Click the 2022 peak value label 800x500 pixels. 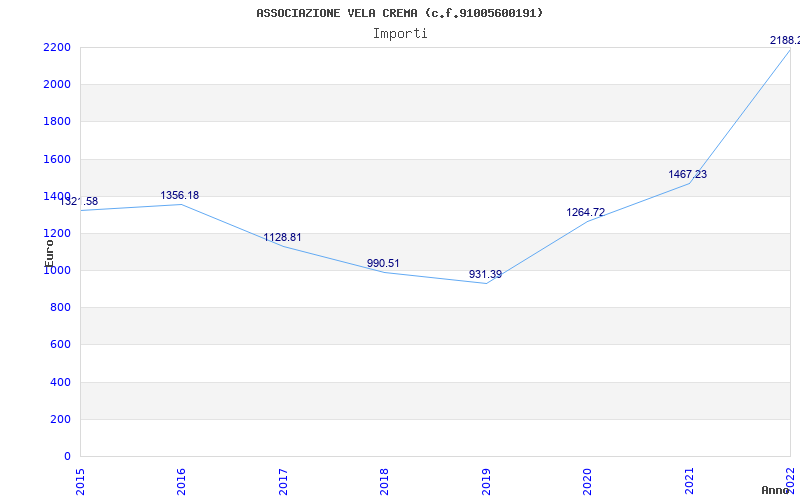tap(785, 40)
